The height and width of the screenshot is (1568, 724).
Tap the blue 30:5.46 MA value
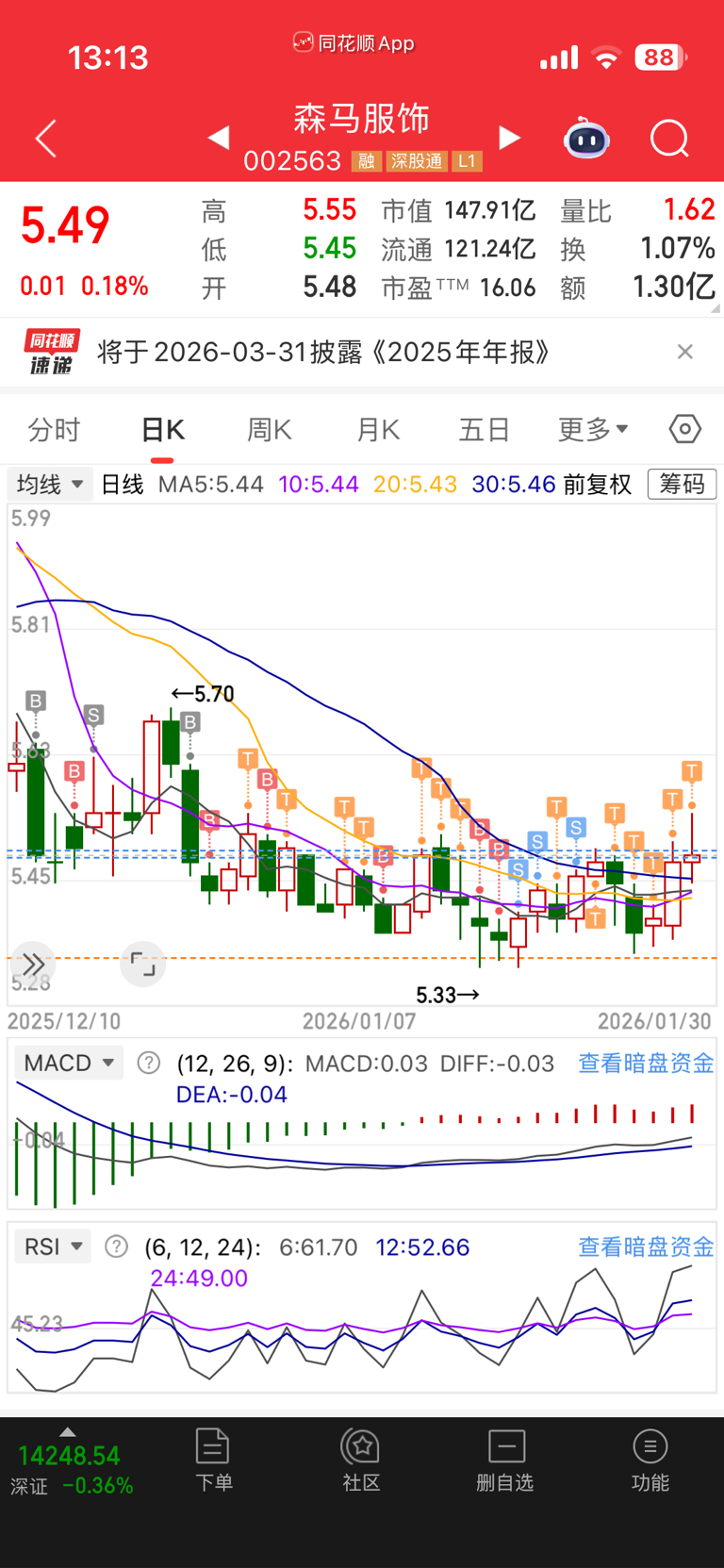point(514,485)
